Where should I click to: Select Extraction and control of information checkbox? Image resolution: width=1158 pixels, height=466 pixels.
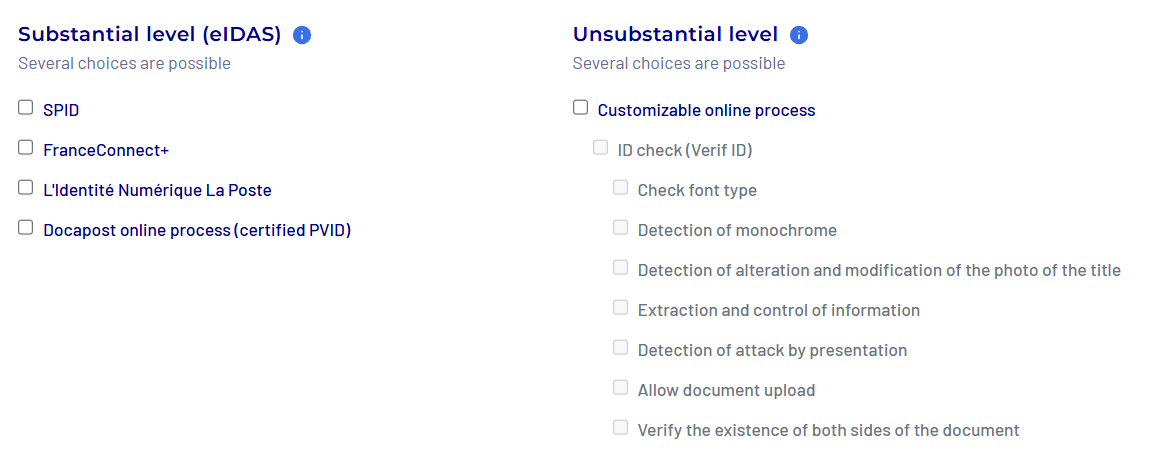(620, 308)
